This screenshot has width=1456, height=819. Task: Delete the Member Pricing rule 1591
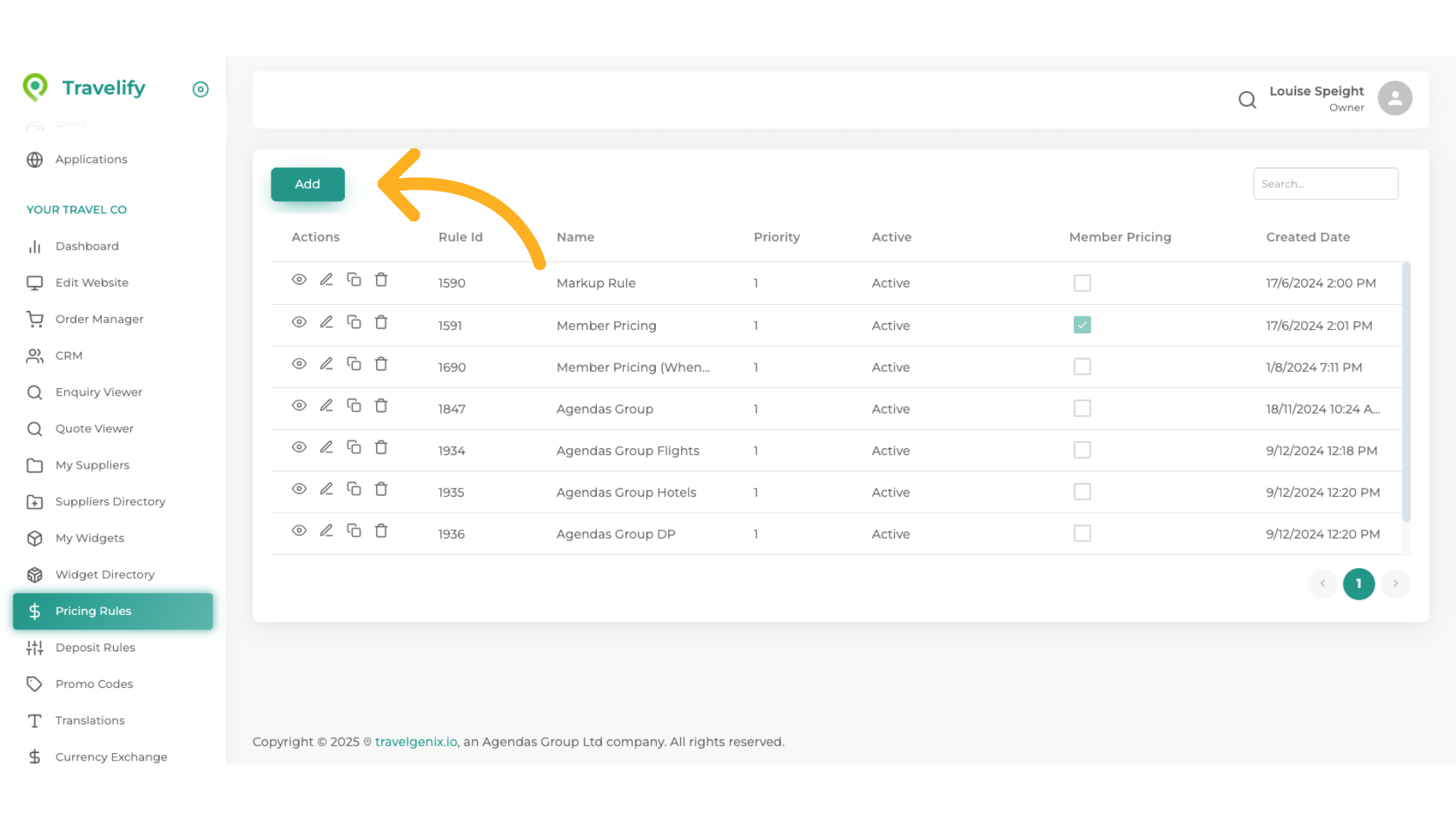[381, 322]
